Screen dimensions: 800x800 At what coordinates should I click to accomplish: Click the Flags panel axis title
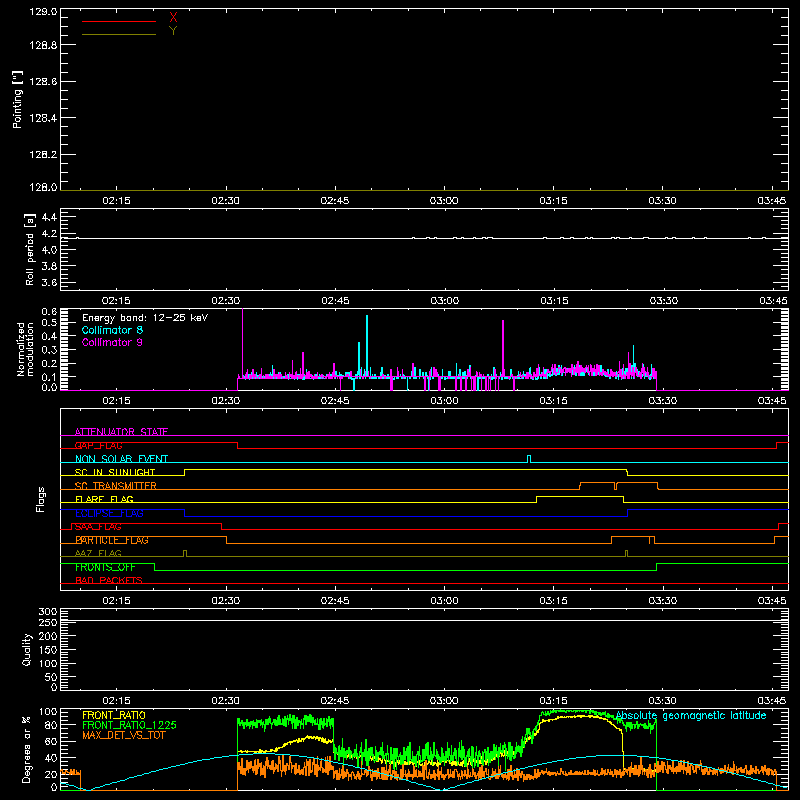pyautogui.click(x=41, y=499)
